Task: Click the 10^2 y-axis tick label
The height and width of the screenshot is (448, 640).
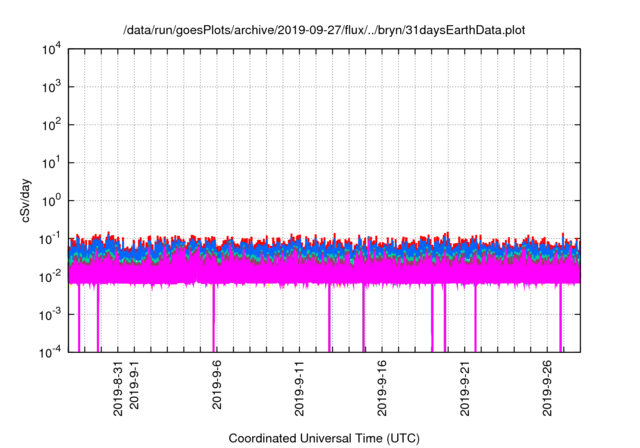Action: coord(51,125)
